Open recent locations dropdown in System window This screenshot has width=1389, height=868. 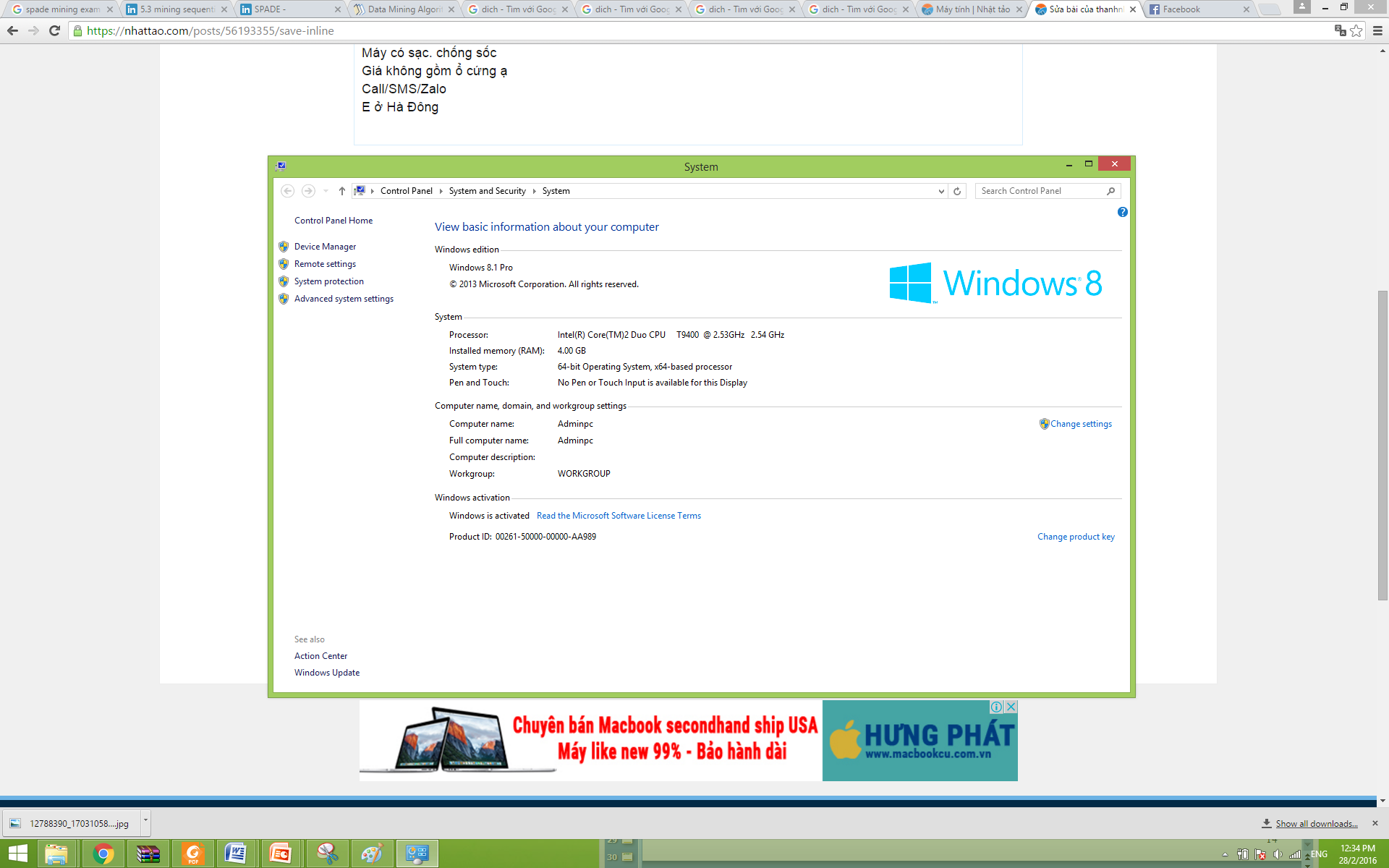click(x=326, y=191)
